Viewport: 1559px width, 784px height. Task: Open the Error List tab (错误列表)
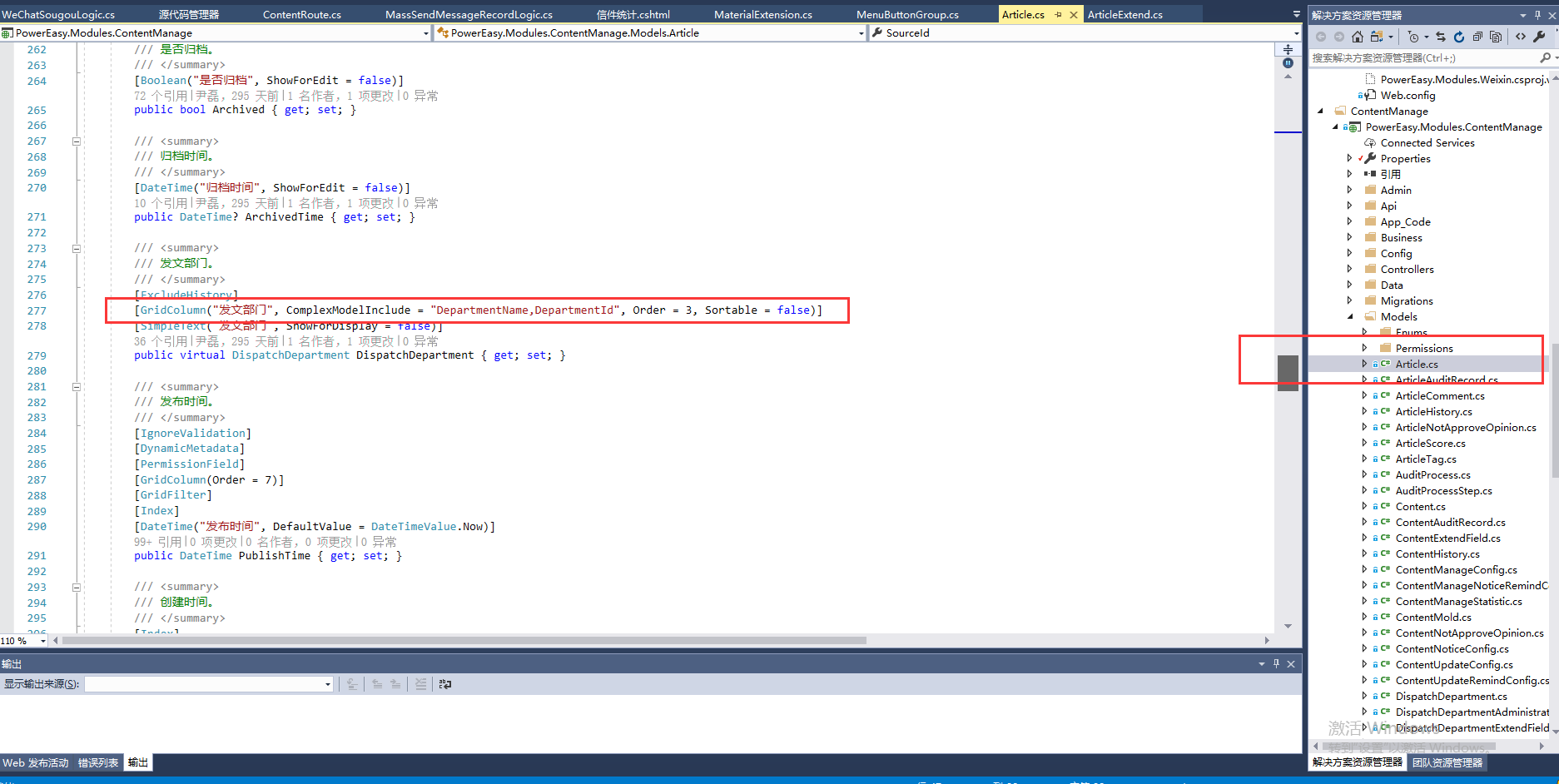(98, 762)
